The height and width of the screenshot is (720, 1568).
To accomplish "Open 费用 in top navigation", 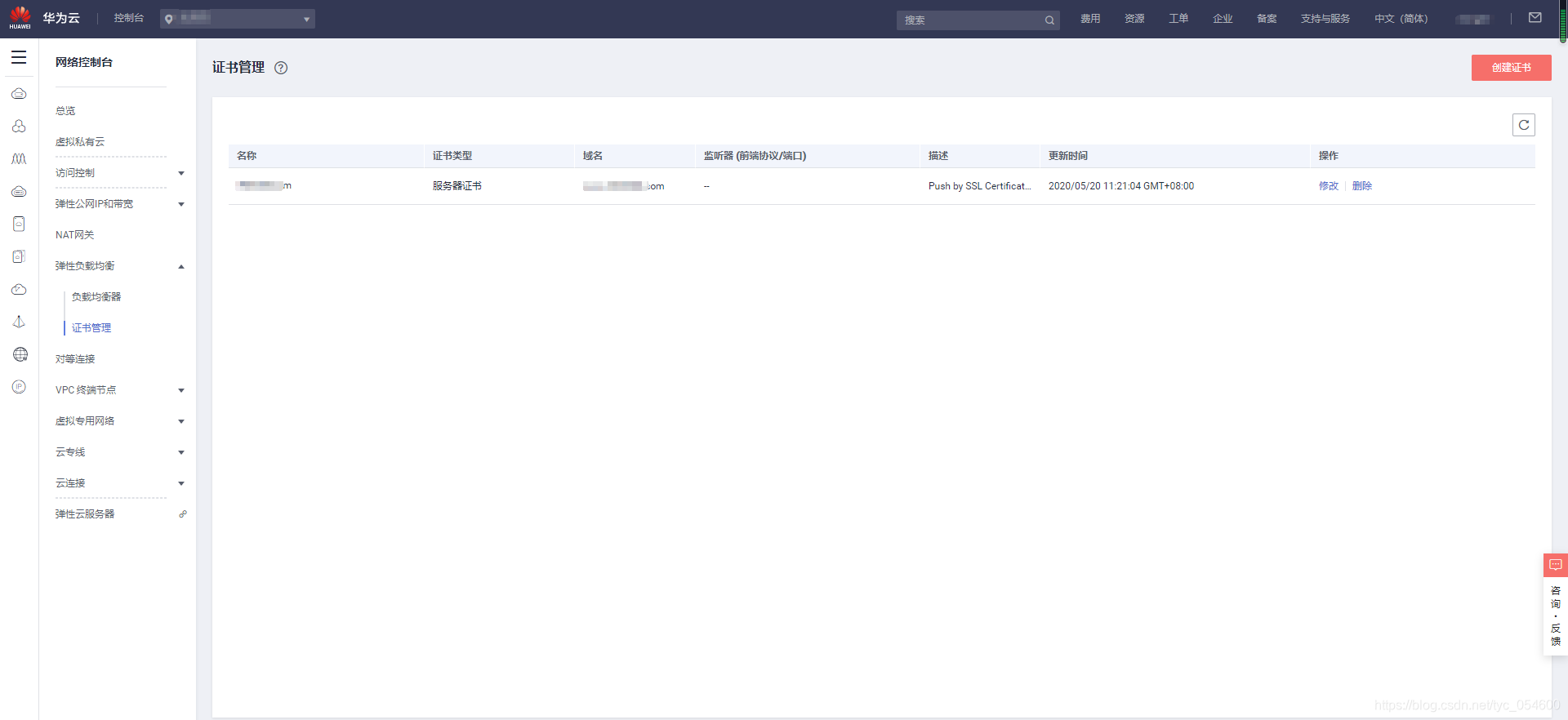I will point(1090,19).
